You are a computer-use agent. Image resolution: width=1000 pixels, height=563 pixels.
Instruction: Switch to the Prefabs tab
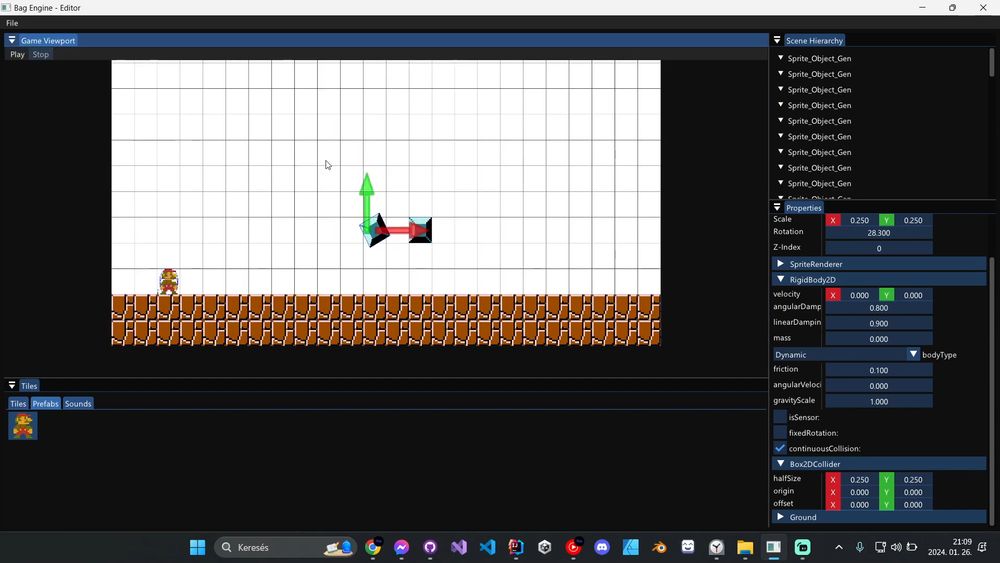coord(45,404)
